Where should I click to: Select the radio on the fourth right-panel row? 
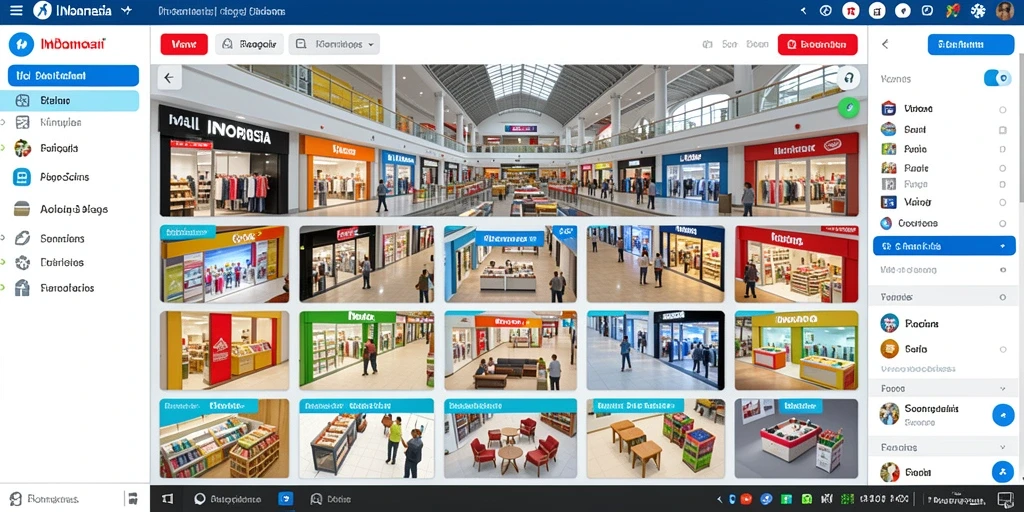[x=1002, y=168]
